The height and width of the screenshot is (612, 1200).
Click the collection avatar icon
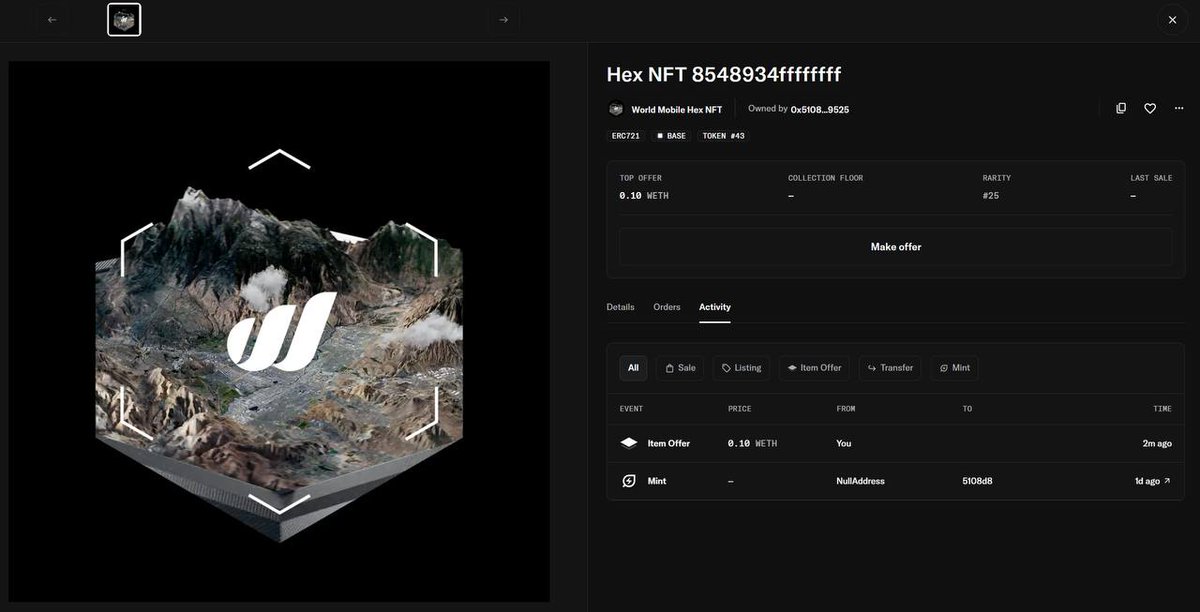coord(616,109)
